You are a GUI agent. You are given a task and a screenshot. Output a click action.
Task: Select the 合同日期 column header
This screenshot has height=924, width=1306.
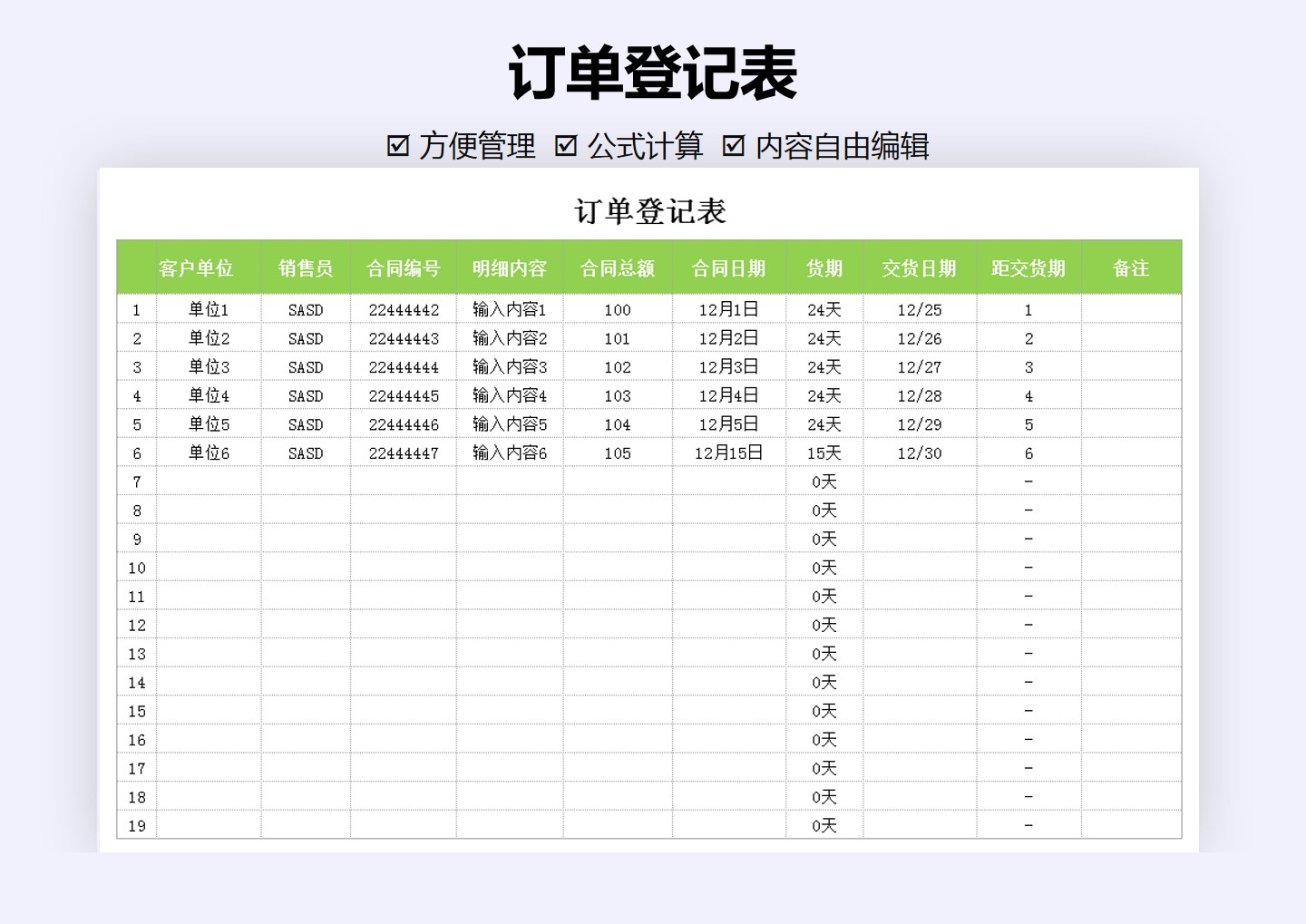[730, 268]
